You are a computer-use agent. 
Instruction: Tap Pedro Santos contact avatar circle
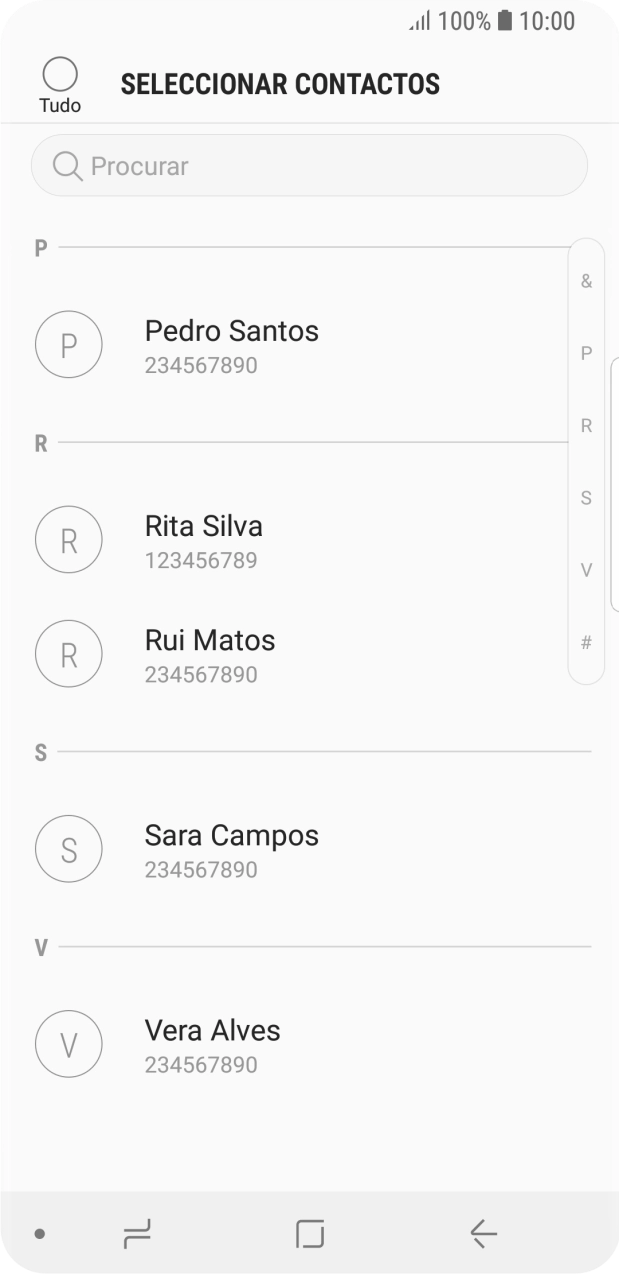pyautogui.click(x=68, y=344)
